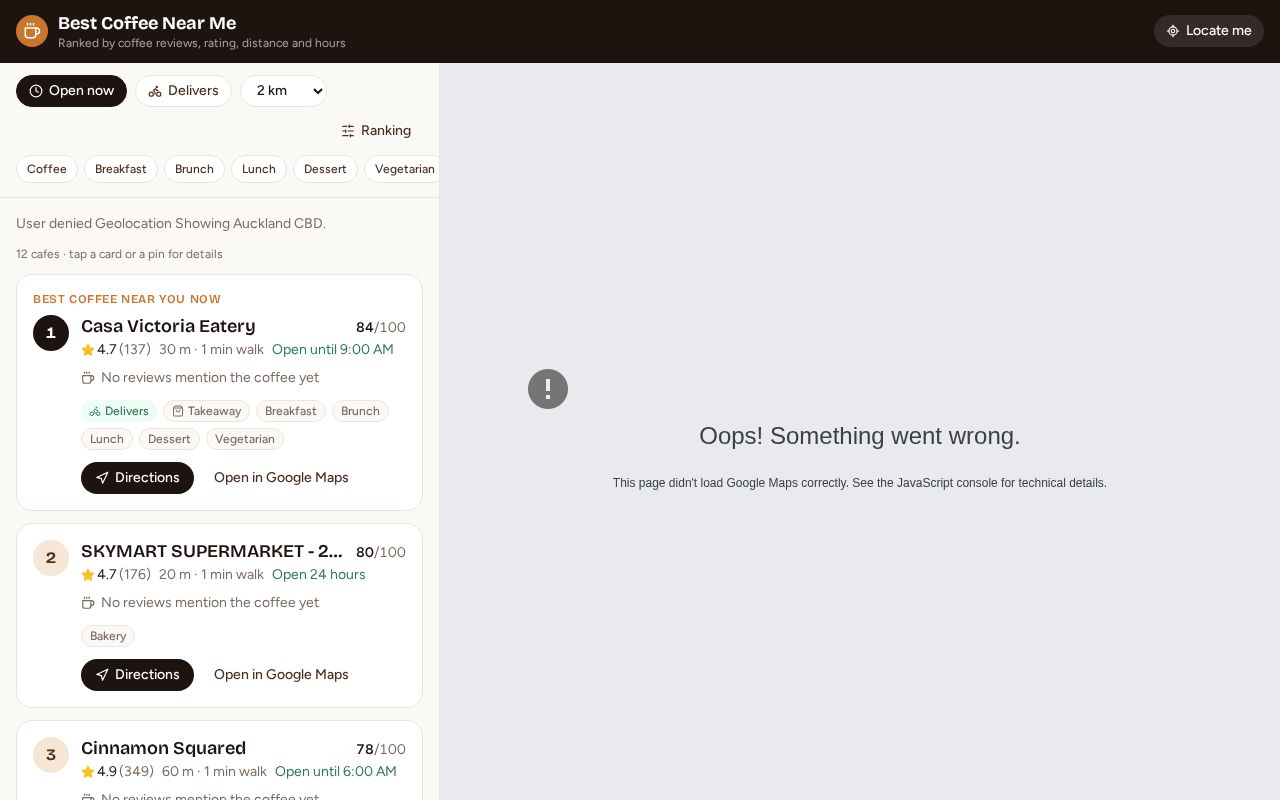Click the Takeaway tag on Casa Victoria card
Image resolution: width=1280 pixels, height=800 pixels.
(206, 411)
